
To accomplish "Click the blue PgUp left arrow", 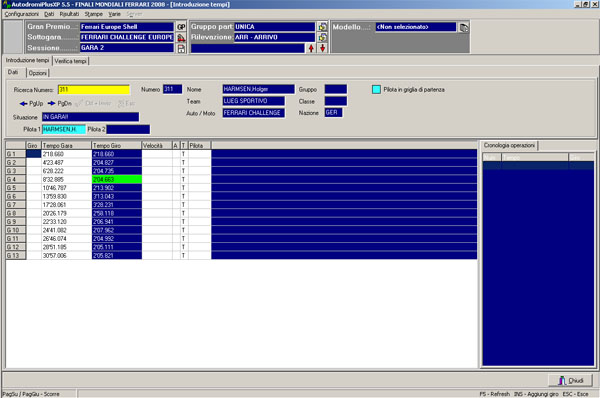I will pos(23,103).
